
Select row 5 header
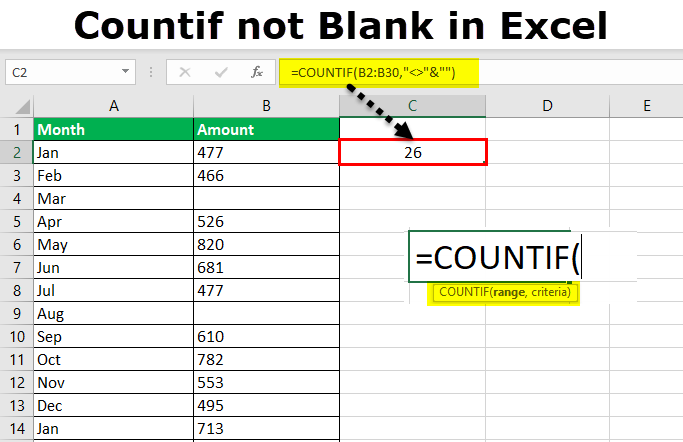point(17,222)
